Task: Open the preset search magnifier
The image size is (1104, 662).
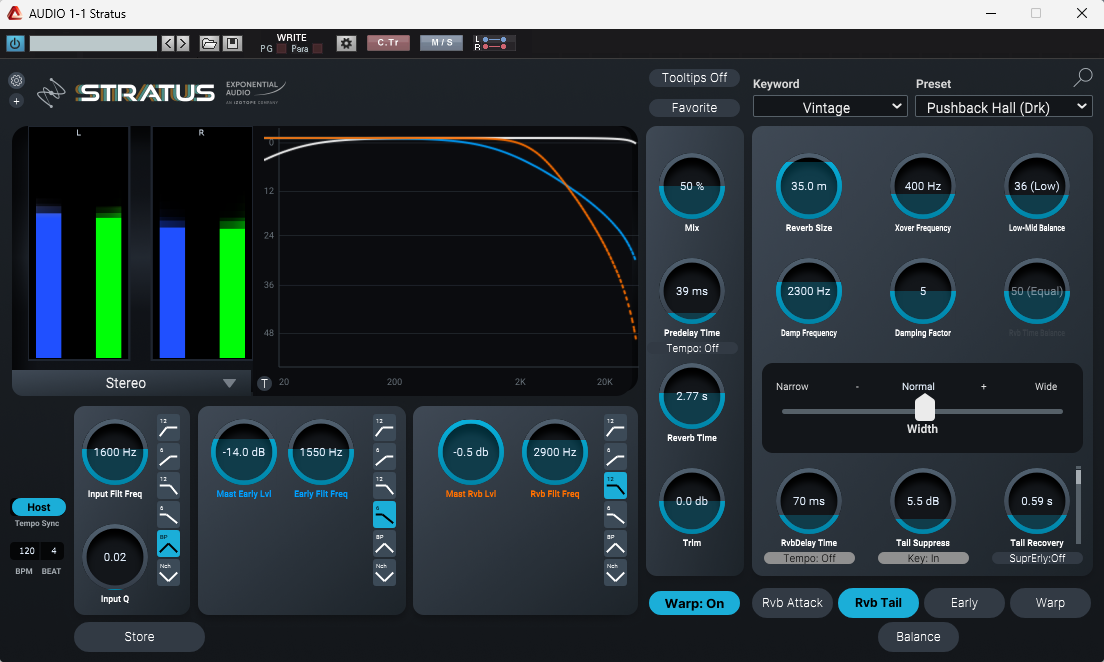Action: coord(1082,78)
